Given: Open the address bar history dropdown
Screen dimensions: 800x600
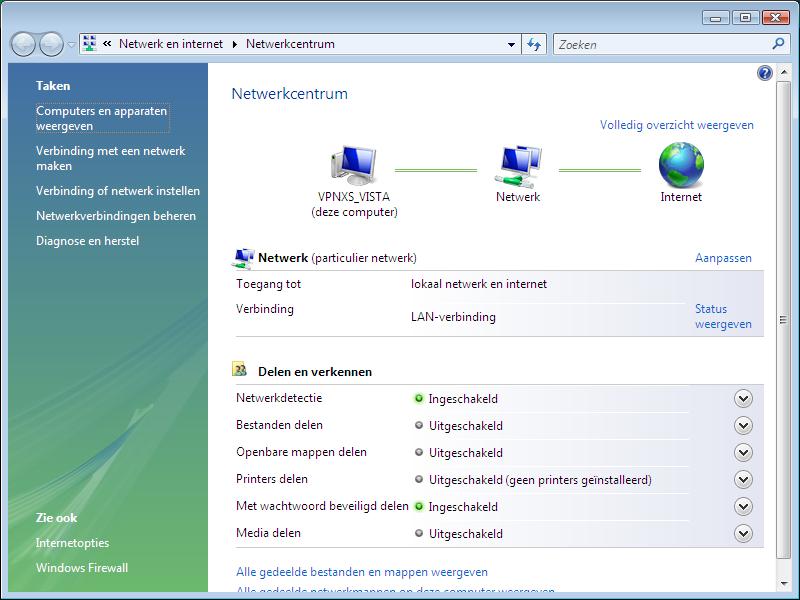Looking at the screenshot, I should coord(511,44).
